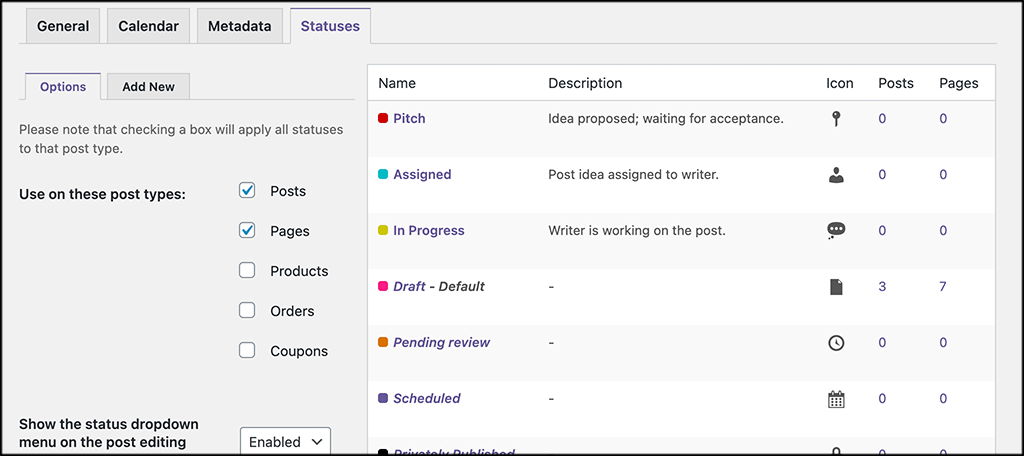Enable the Products post type checkbox

(247, 271)
